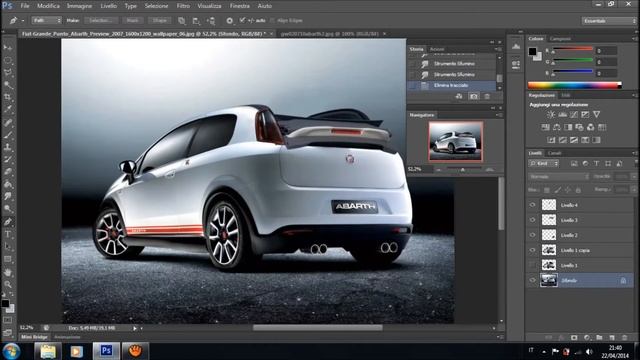Open the Filtro menu
640x360 pixels.
(x=183, y=6)
